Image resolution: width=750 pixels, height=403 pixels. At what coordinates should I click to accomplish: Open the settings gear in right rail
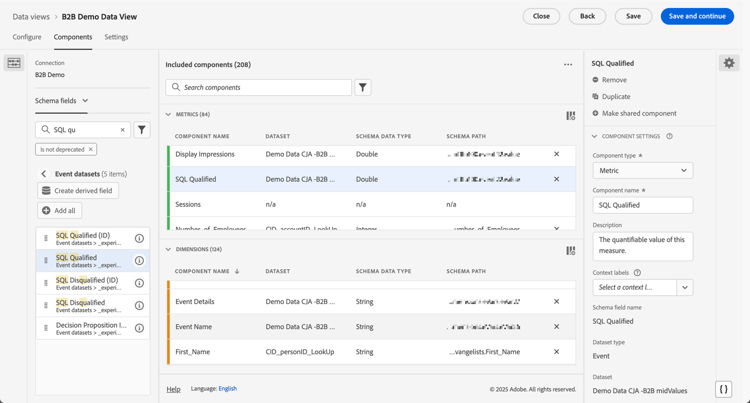pyautogui.click(x=729, y=63)
